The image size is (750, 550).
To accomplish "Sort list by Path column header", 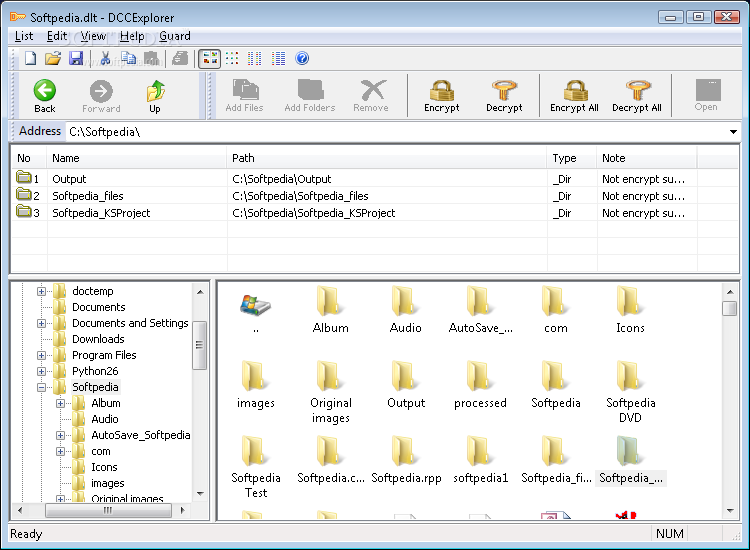I will pos(386,158).
